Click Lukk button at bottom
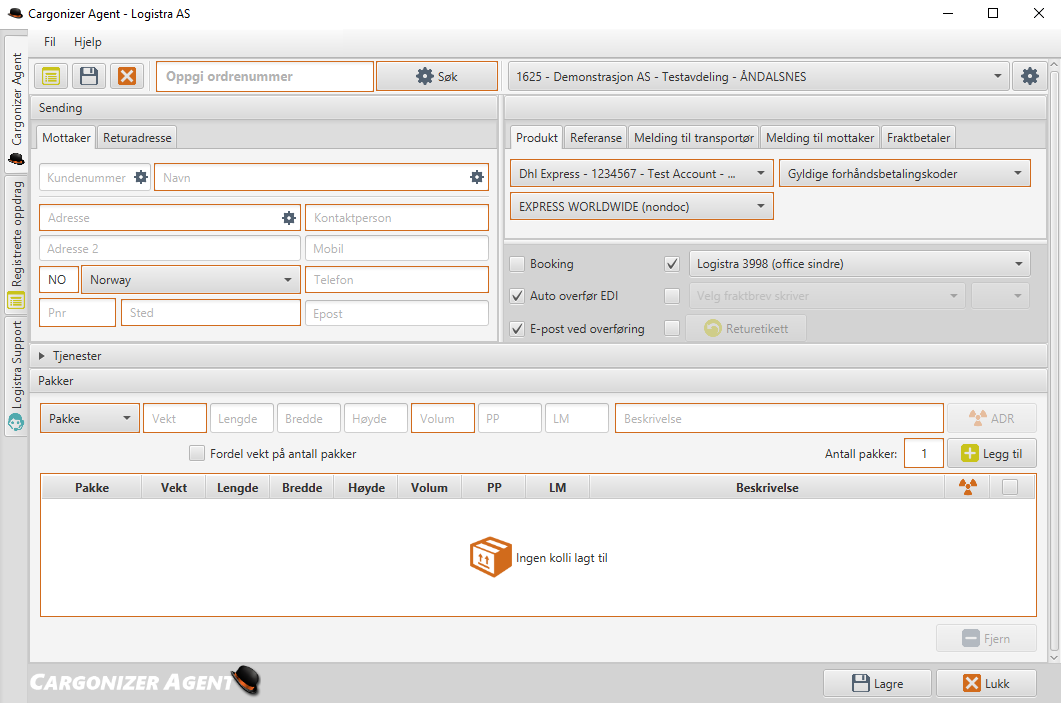Viewport: 1061px width, 703px height. point(987,683)
